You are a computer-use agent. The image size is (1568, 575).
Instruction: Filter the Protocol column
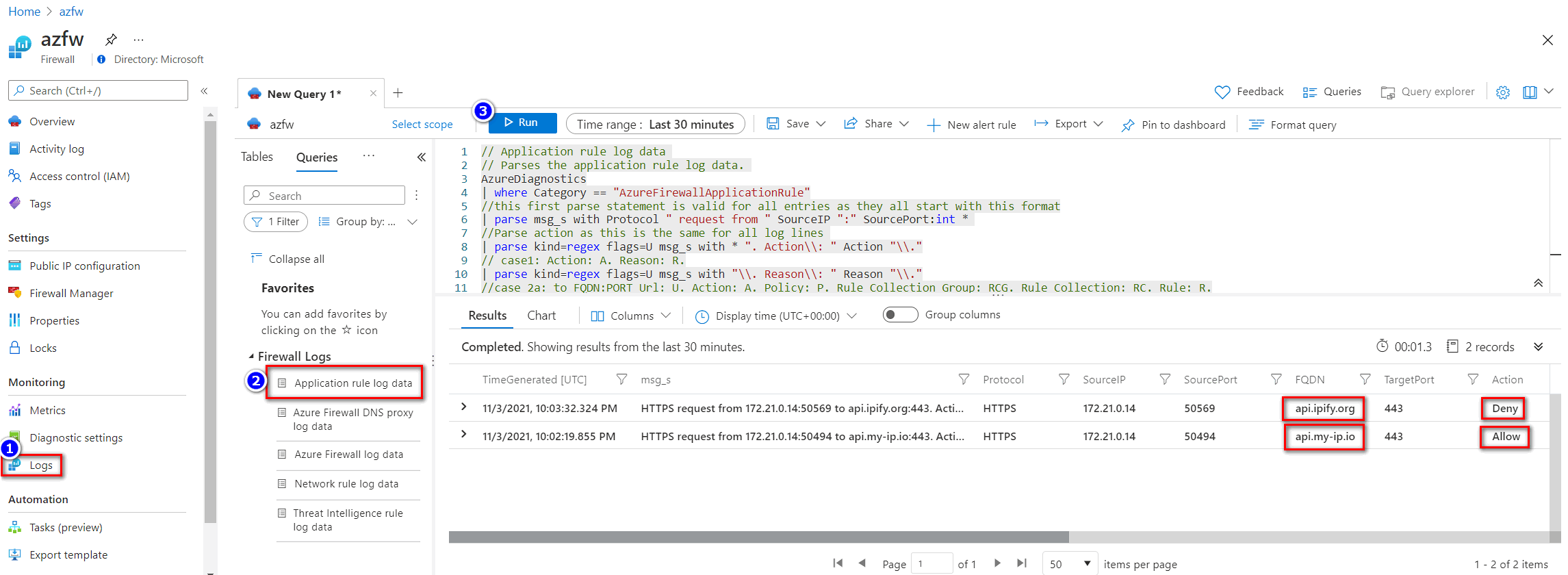click(1064, 379)
